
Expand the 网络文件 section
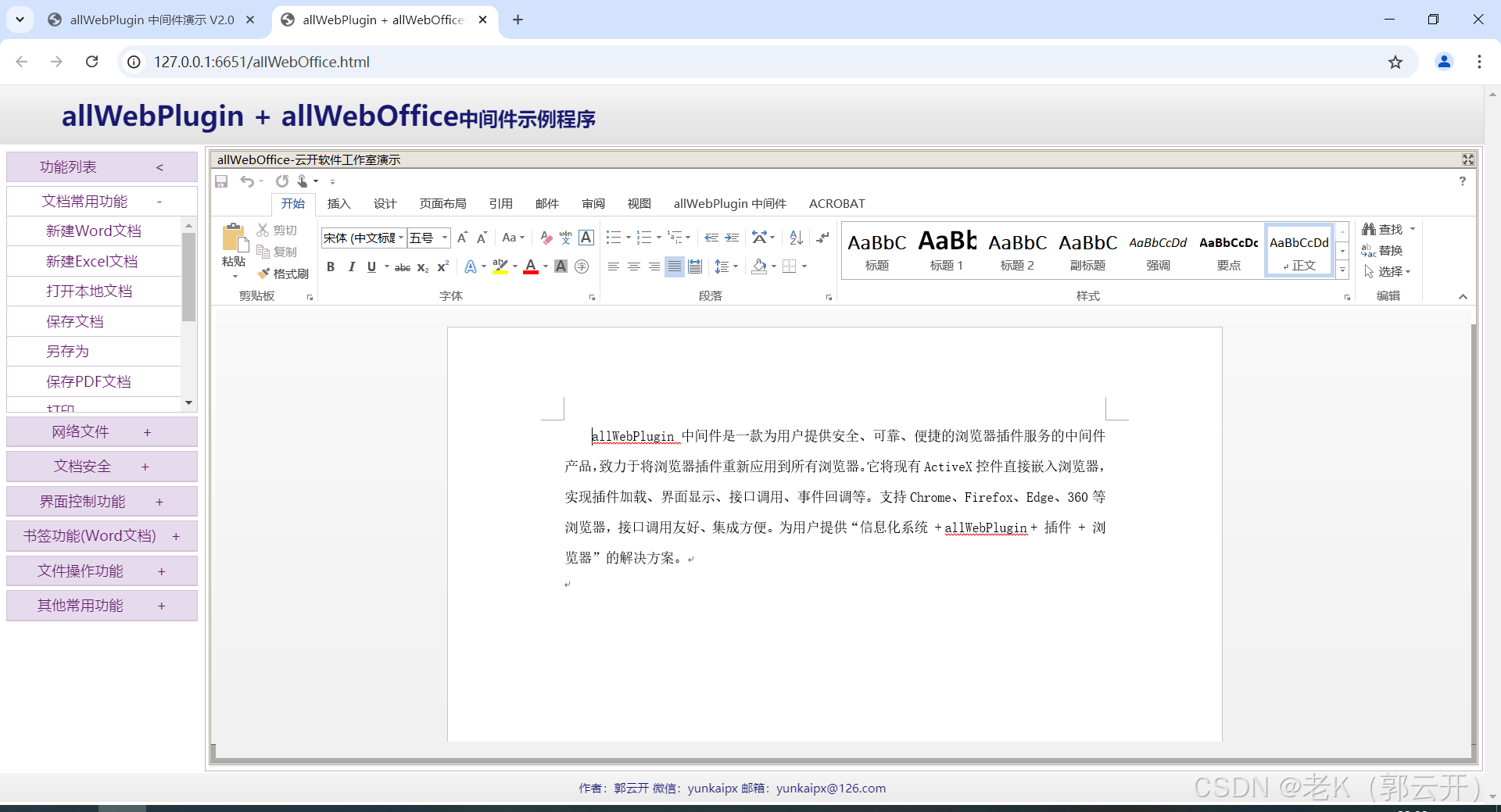[102, 432]
